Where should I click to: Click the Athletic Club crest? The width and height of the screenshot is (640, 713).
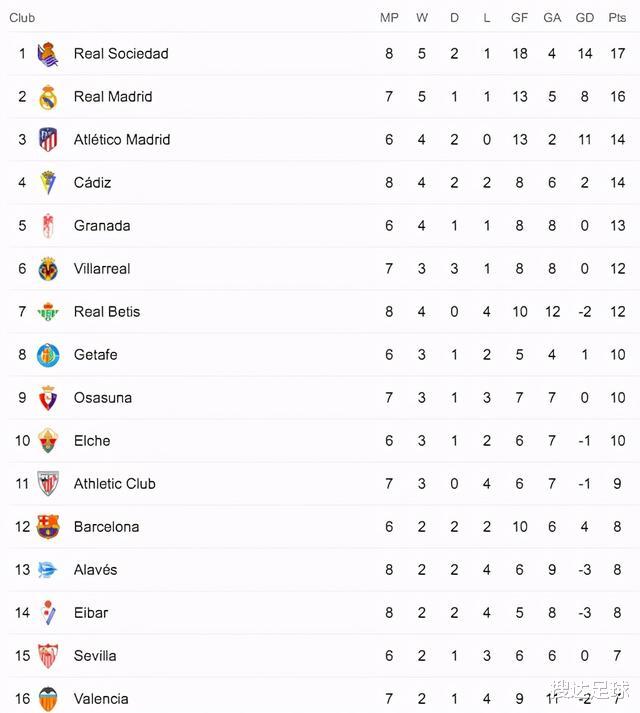pos(48,484)
